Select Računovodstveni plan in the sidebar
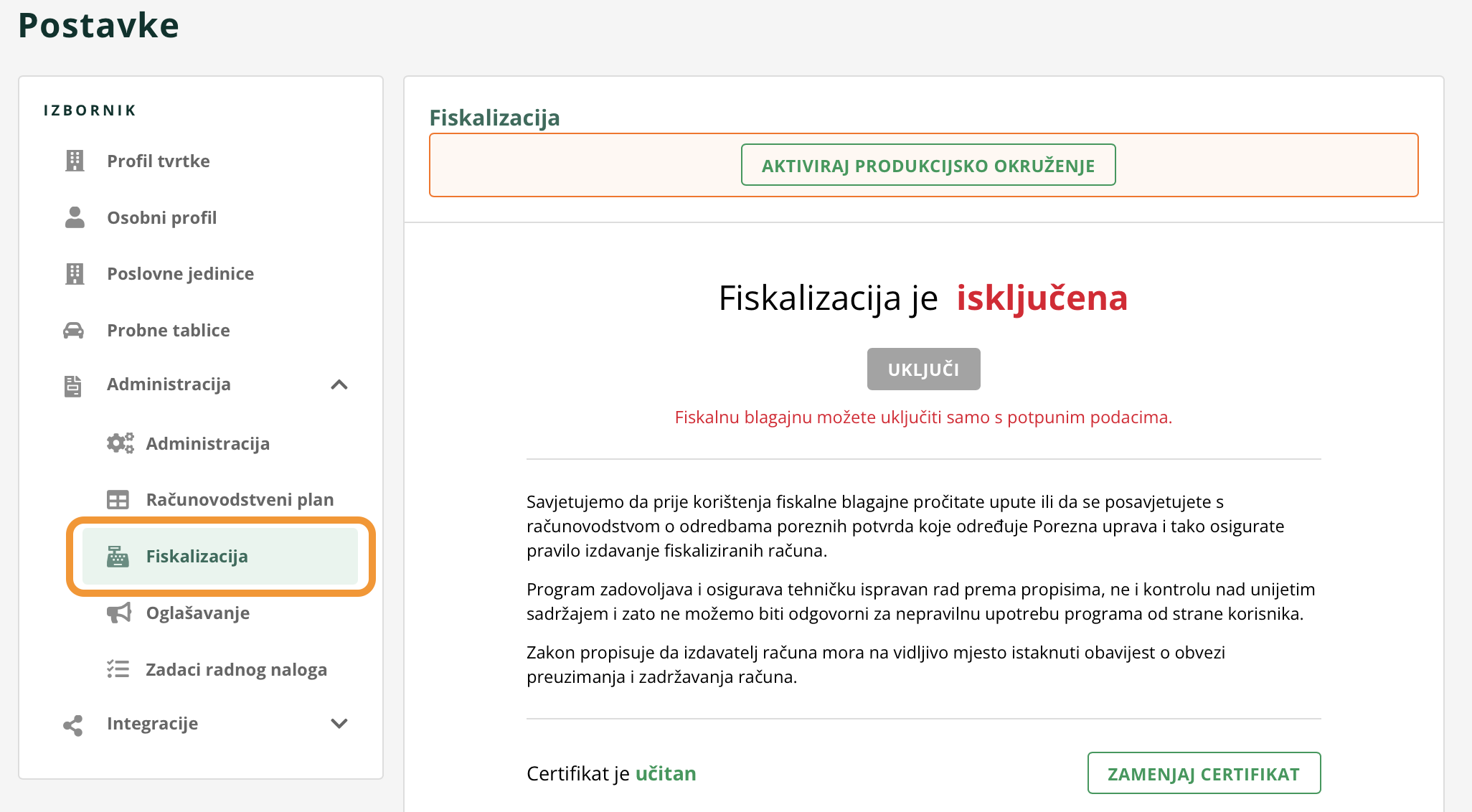 point(240,500)
